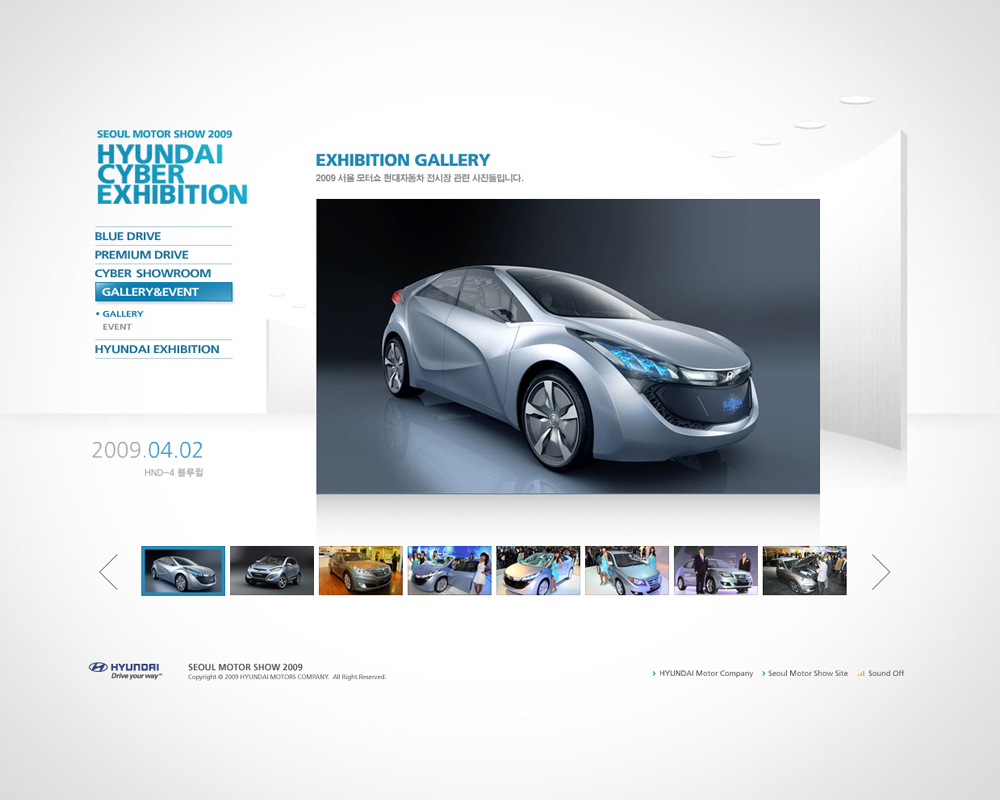This screenshot has width=1000, height=800.
Task: Click the Hyundai logo in footer
Action: point(124,670)
